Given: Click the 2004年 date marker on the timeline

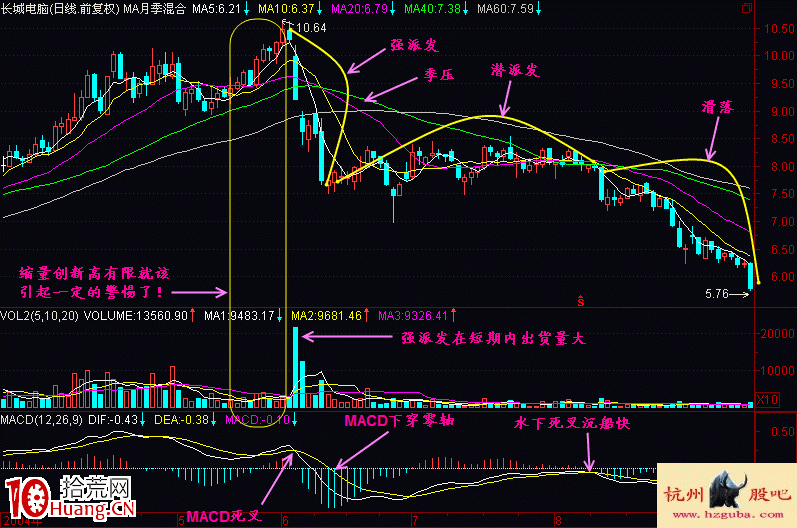Looking at the screenshot, I should tap(23, 522).
